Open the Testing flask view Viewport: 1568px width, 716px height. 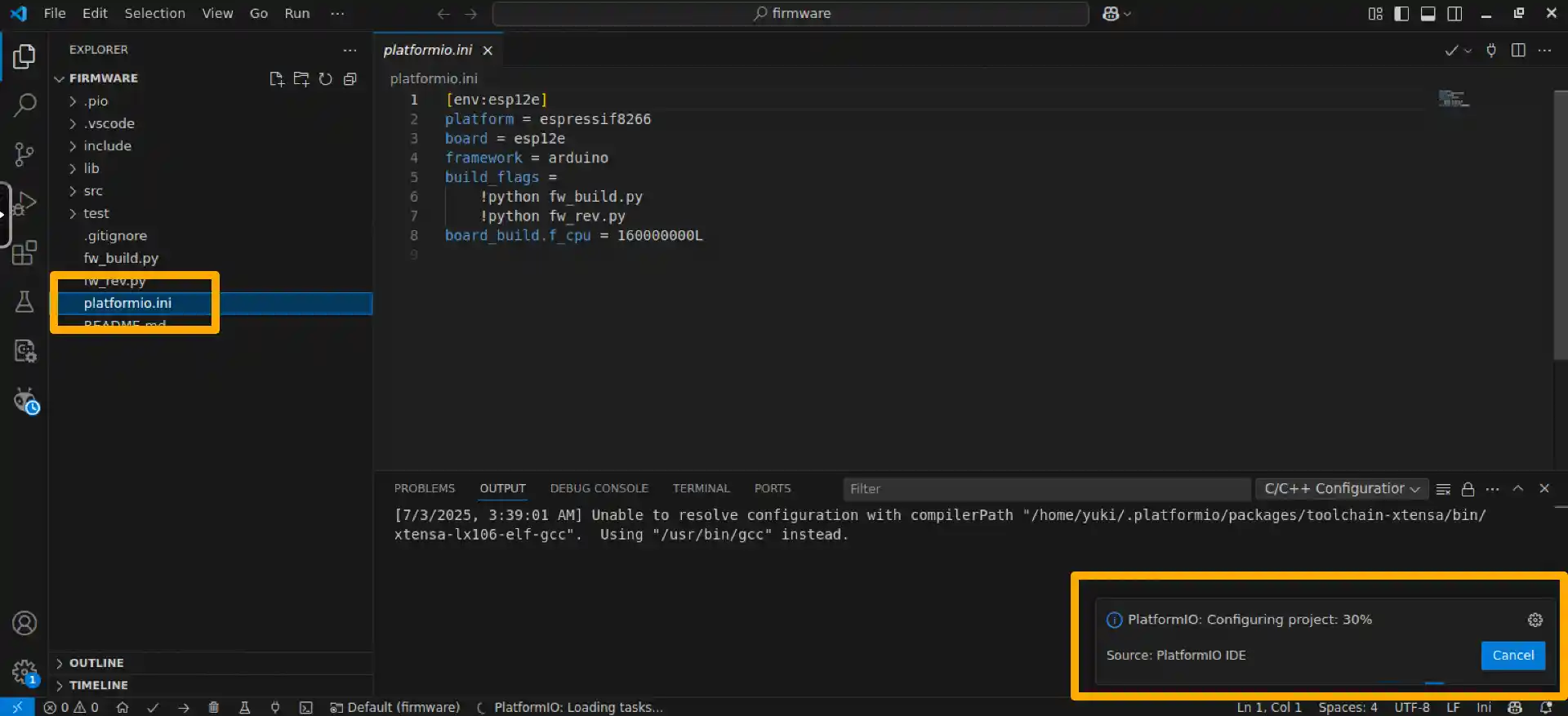pyautogui.click(x=24, y=302)
